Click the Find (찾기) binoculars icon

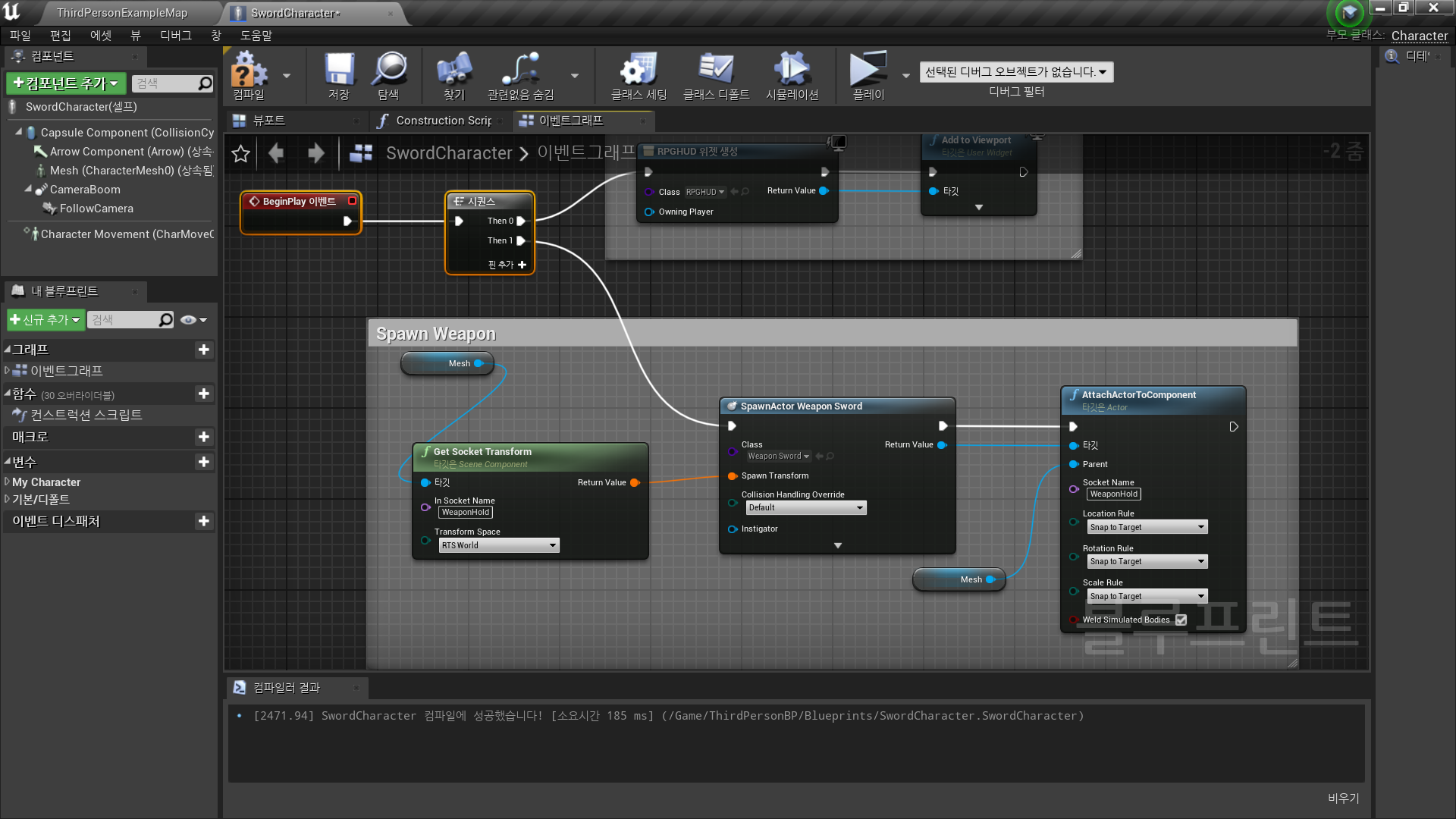coord(453,71)
